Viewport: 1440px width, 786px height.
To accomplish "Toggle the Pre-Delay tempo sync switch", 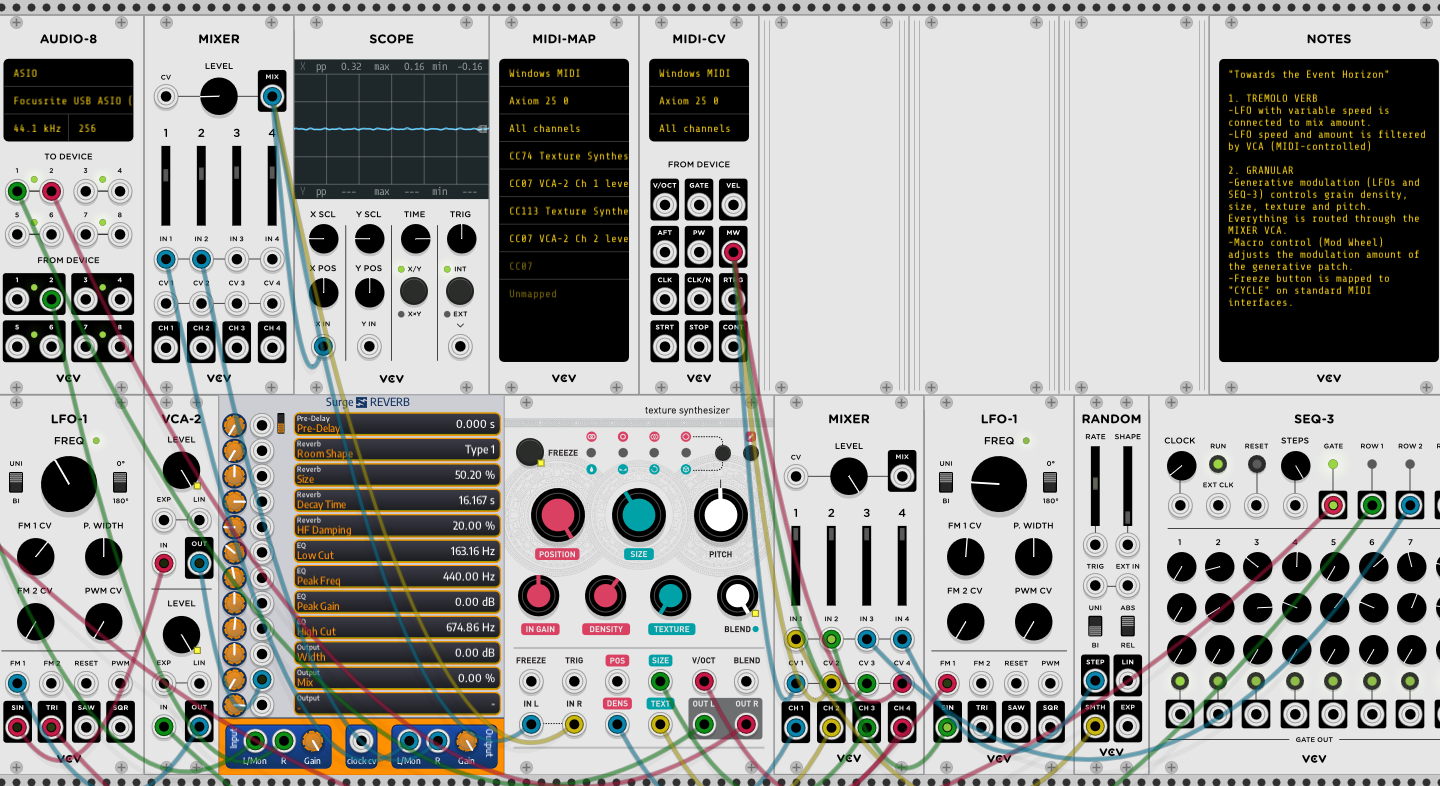I will click(x=281, y=424).
